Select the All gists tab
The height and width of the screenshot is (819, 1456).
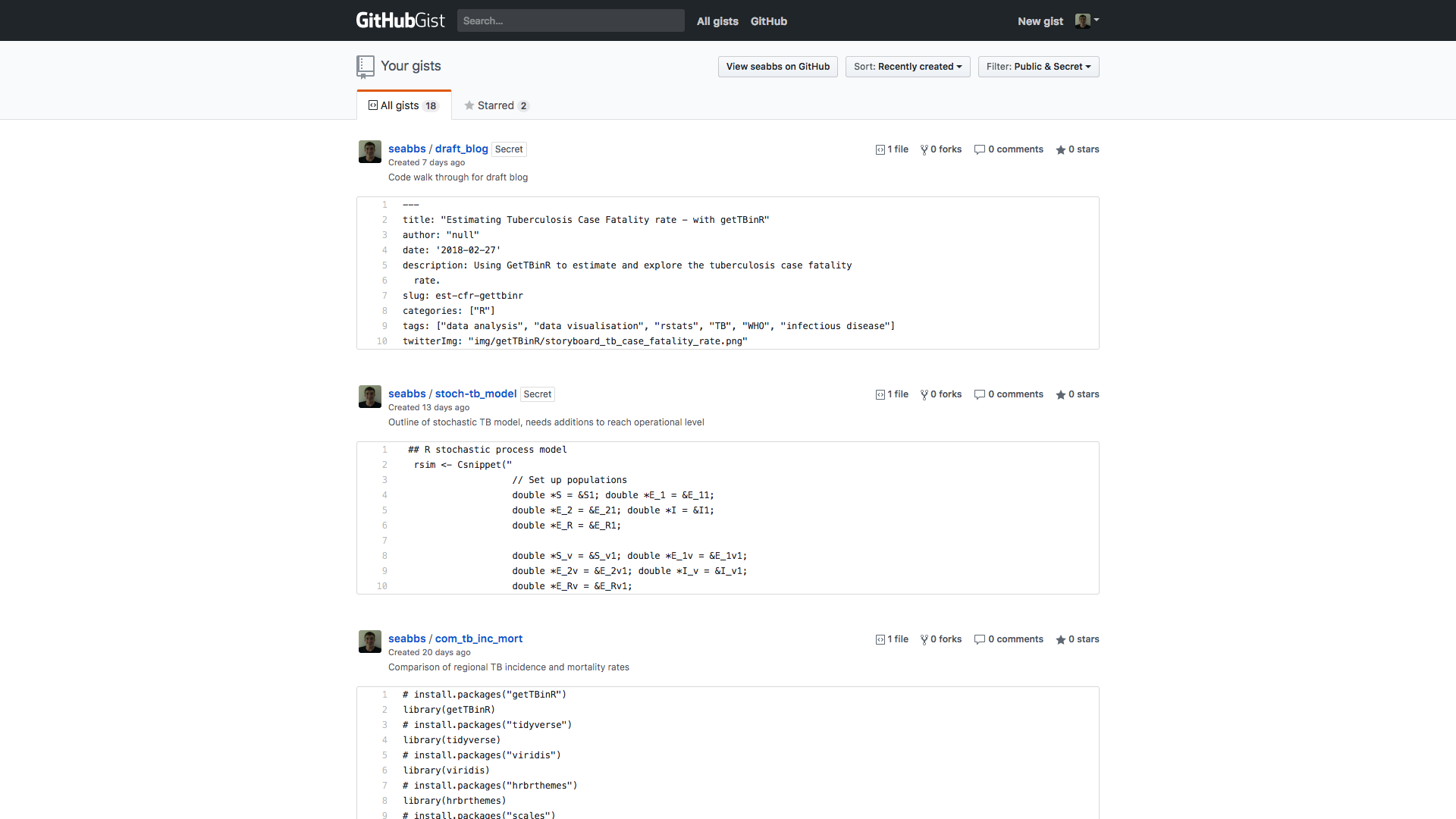click(403, 105)
